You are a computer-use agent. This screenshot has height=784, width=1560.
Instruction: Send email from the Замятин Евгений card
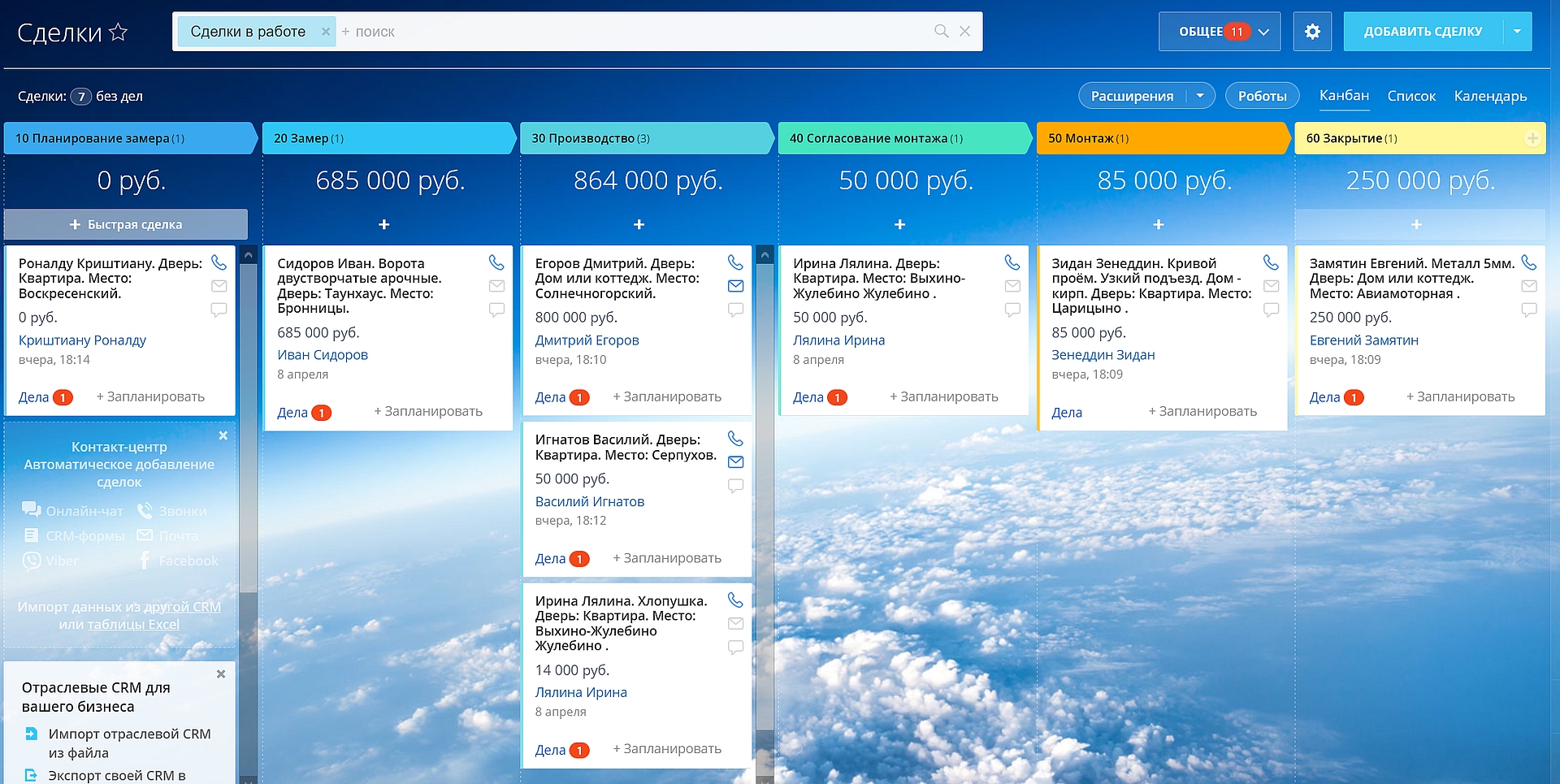[1529, 286]
